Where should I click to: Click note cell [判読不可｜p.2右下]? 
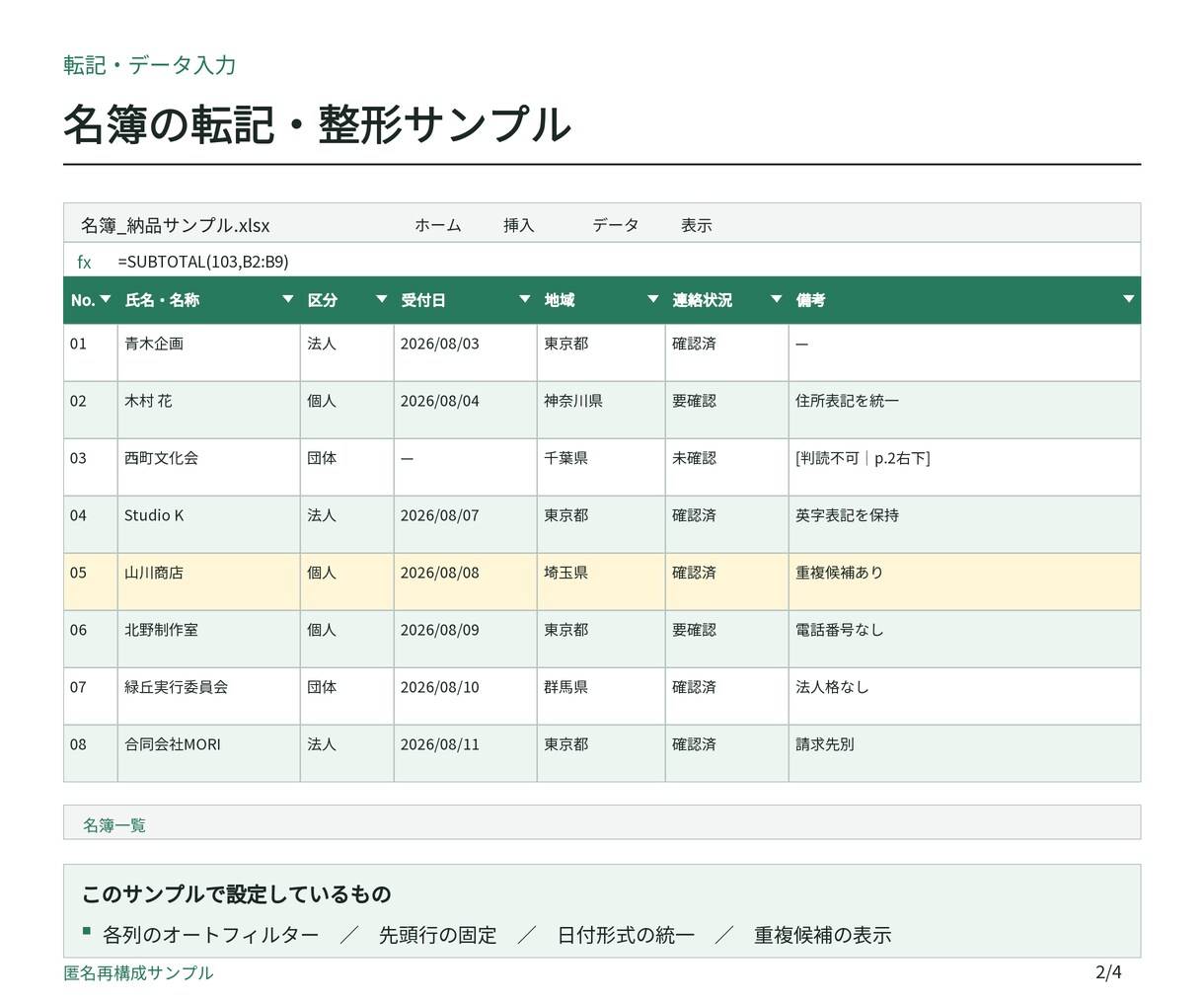coord(965,467)
